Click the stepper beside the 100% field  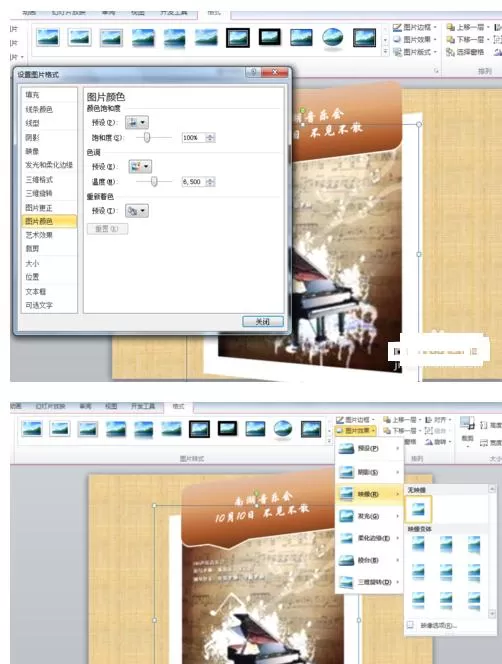click(211, 138)
